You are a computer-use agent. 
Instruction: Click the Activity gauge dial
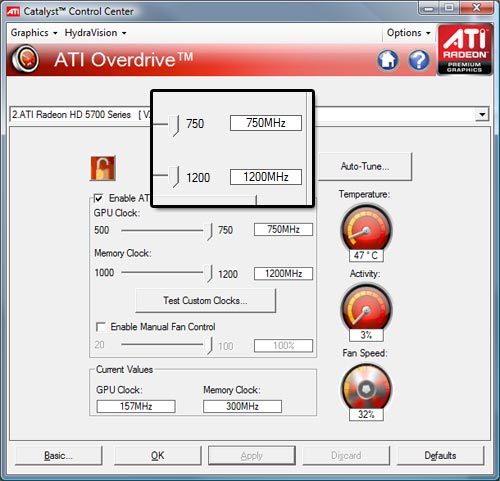(366, 309)
